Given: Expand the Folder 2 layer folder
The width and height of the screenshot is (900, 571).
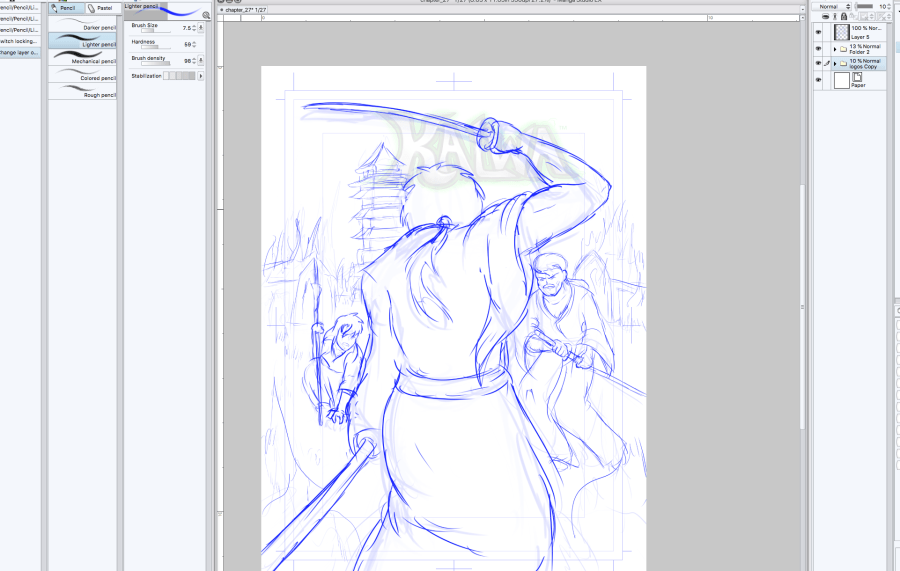Looking at the screenshot, I should pyautogui.click(x=834, y=48).
